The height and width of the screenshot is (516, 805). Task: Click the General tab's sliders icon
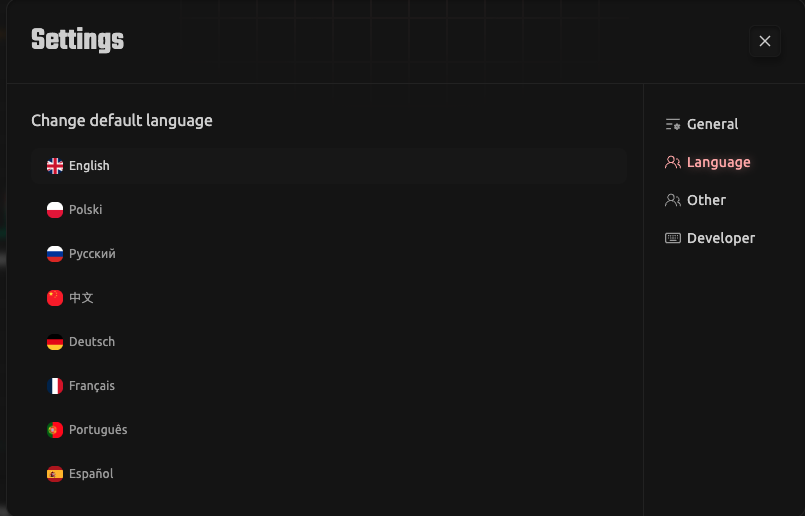tap(673, 124)
